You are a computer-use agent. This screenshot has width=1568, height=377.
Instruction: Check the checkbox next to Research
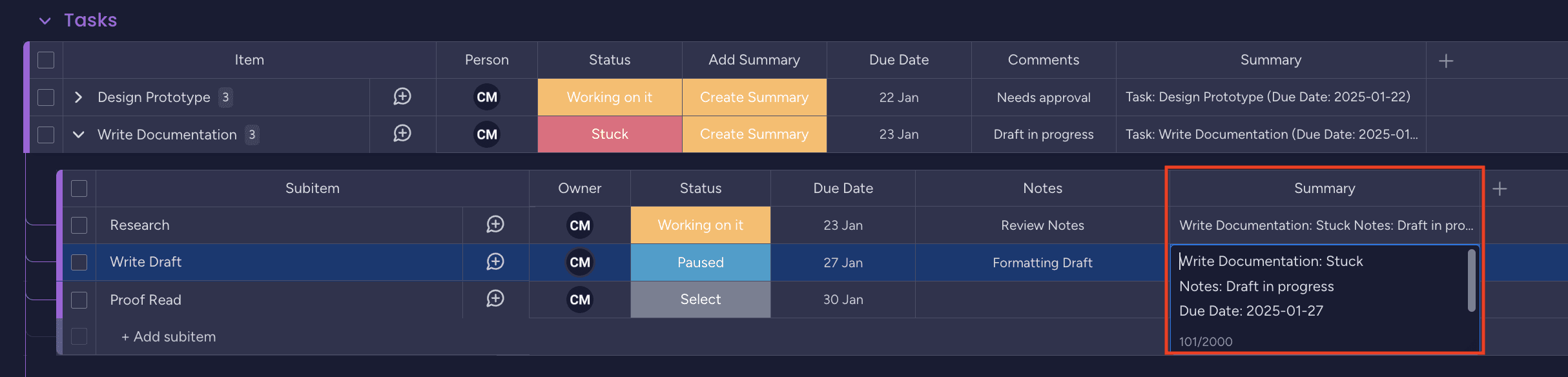click(x=79, y=225)
